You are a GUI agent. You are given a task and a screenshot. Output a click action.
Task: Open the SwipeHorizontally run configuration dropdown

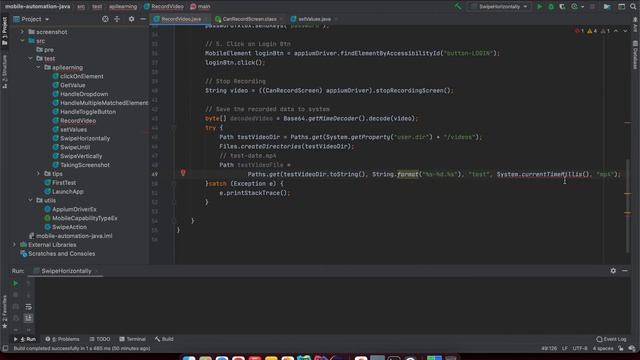pos(500,7)
